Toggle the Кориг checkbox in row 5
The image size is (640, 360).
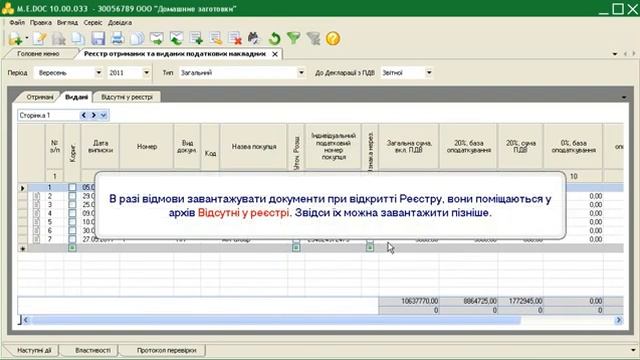click(72, 222)
